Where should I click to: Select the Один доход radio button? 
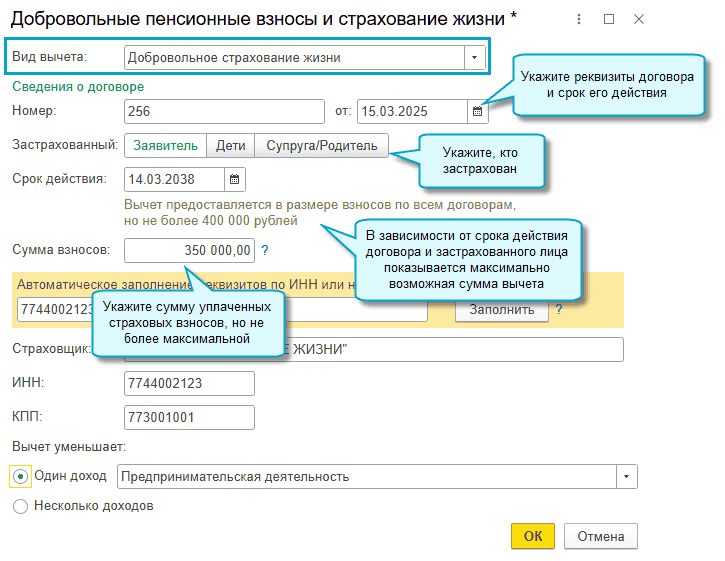click(20, 476)
